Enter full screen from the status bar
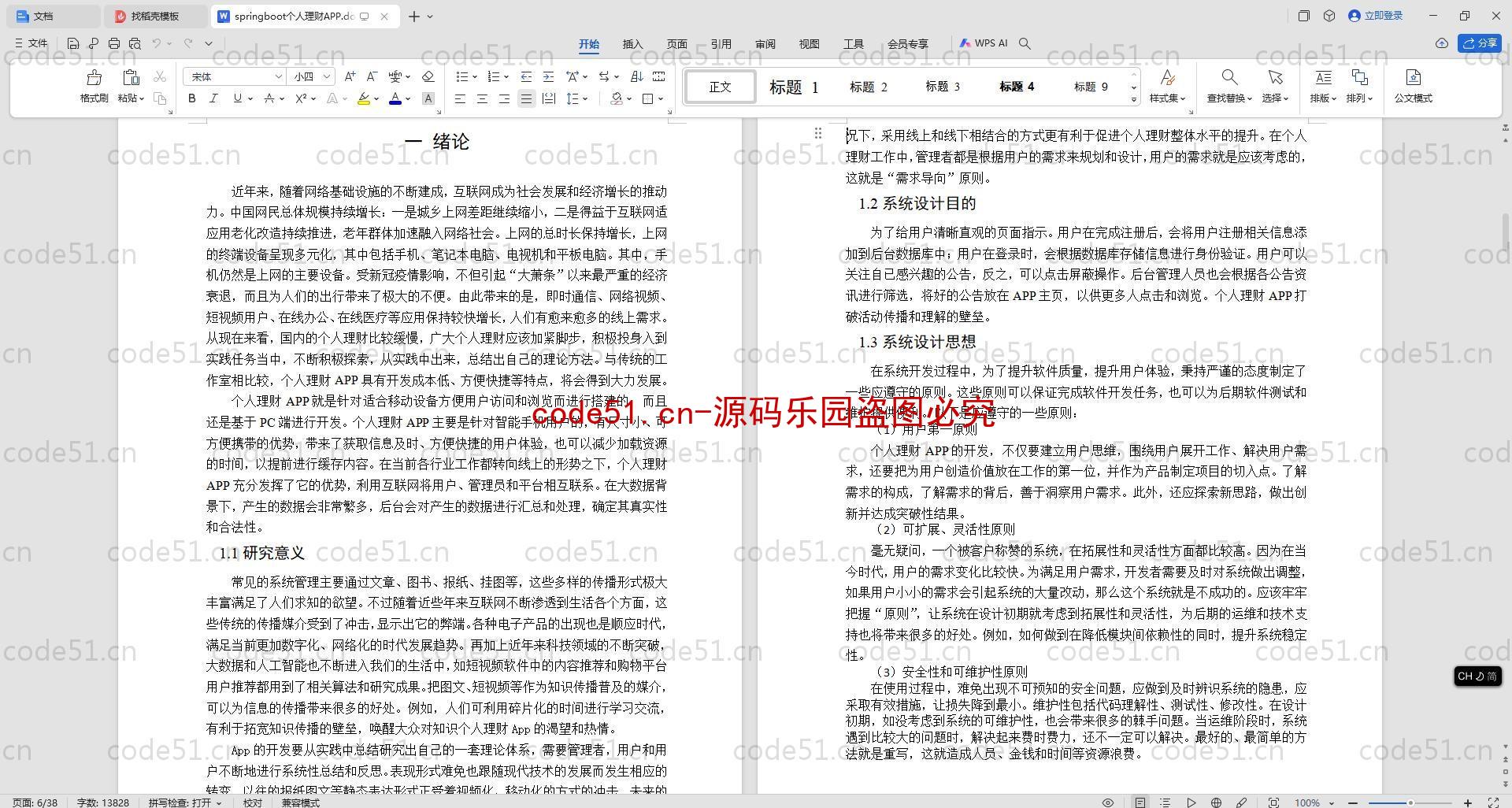This screenshot has height=808, width=1512. click(x=1492, y=802)
